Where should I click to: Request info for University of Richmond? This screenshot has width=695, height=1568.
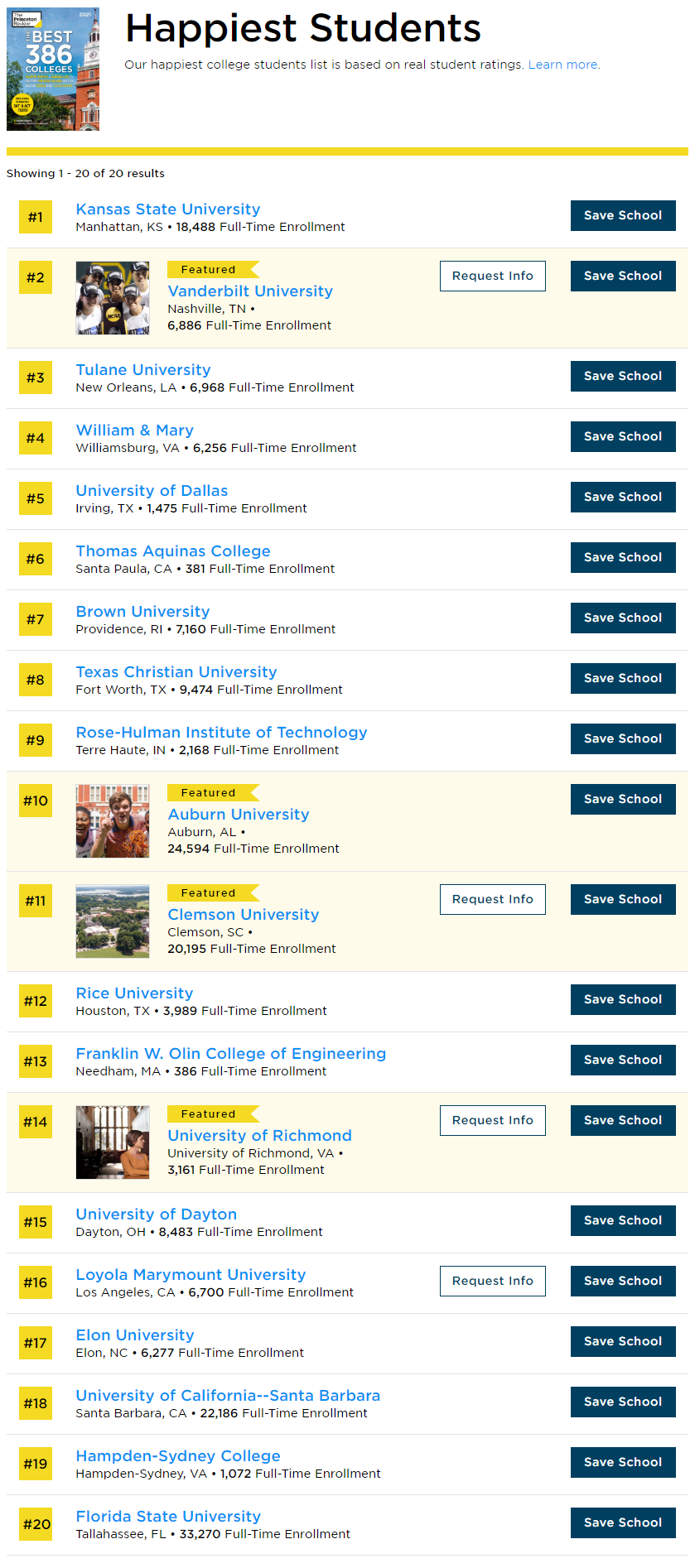pyautogui.click(x=493, y=1120)
